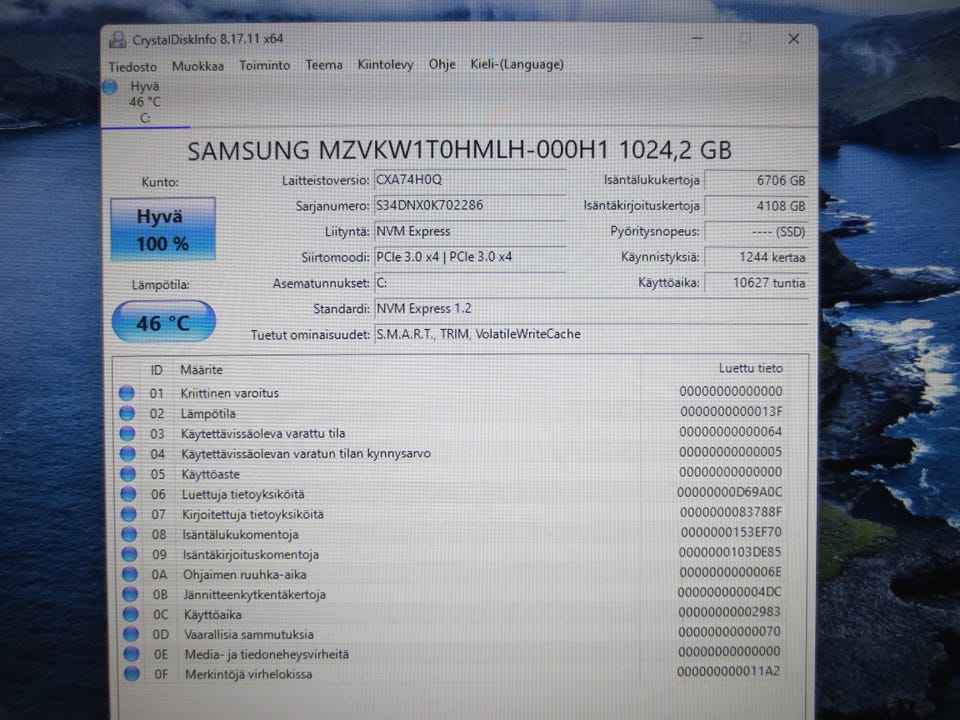This screenshot has width=960, height=720.
Task: Open the Kiintolevy menu
Action: click(x=386, y=64)
